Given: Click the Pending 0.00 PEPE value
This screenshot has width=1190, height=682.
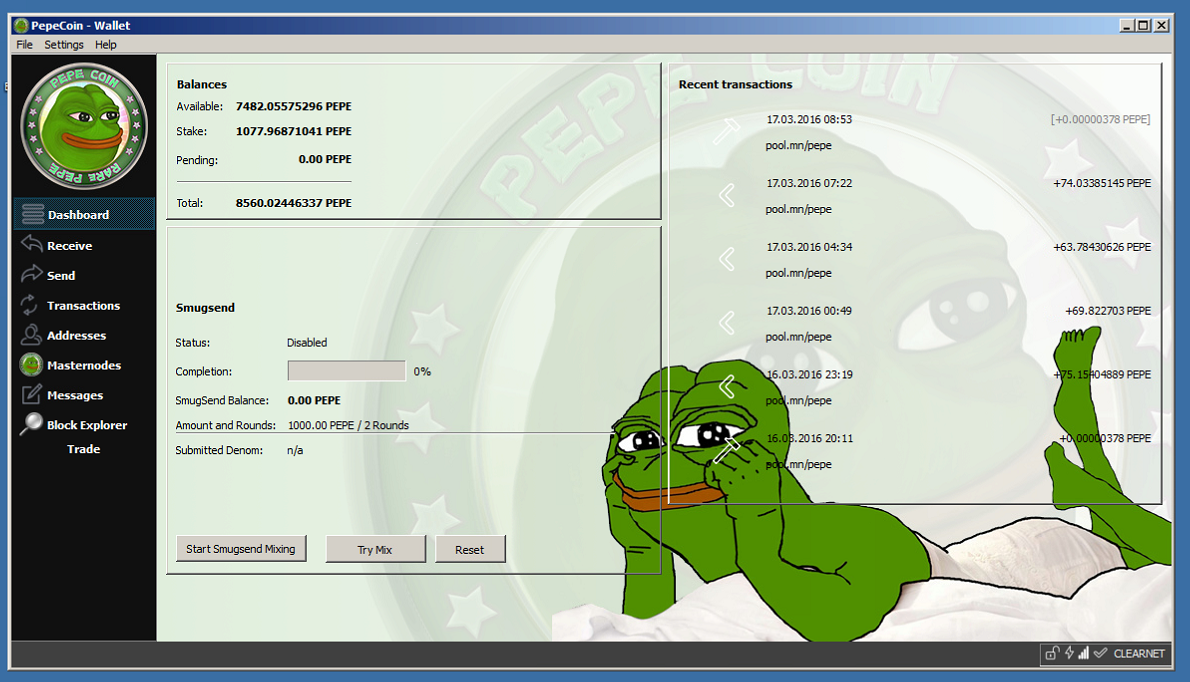Looking at the screenshot, I should [325, 159].
